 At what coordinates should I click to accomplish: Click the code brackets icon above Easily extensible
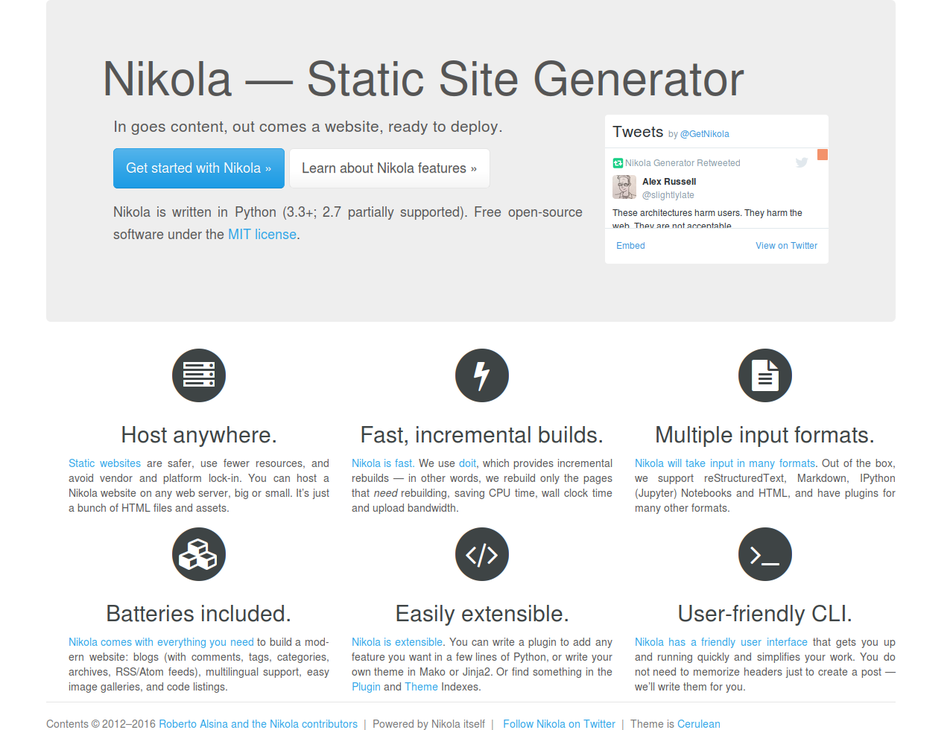click(x=482, y=554)
